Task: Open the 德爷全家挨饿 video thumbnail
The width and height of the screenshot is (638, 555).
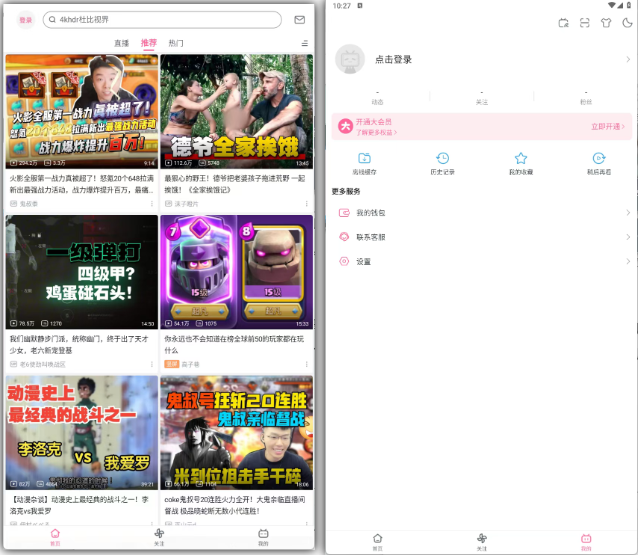Action: point(236,110)
